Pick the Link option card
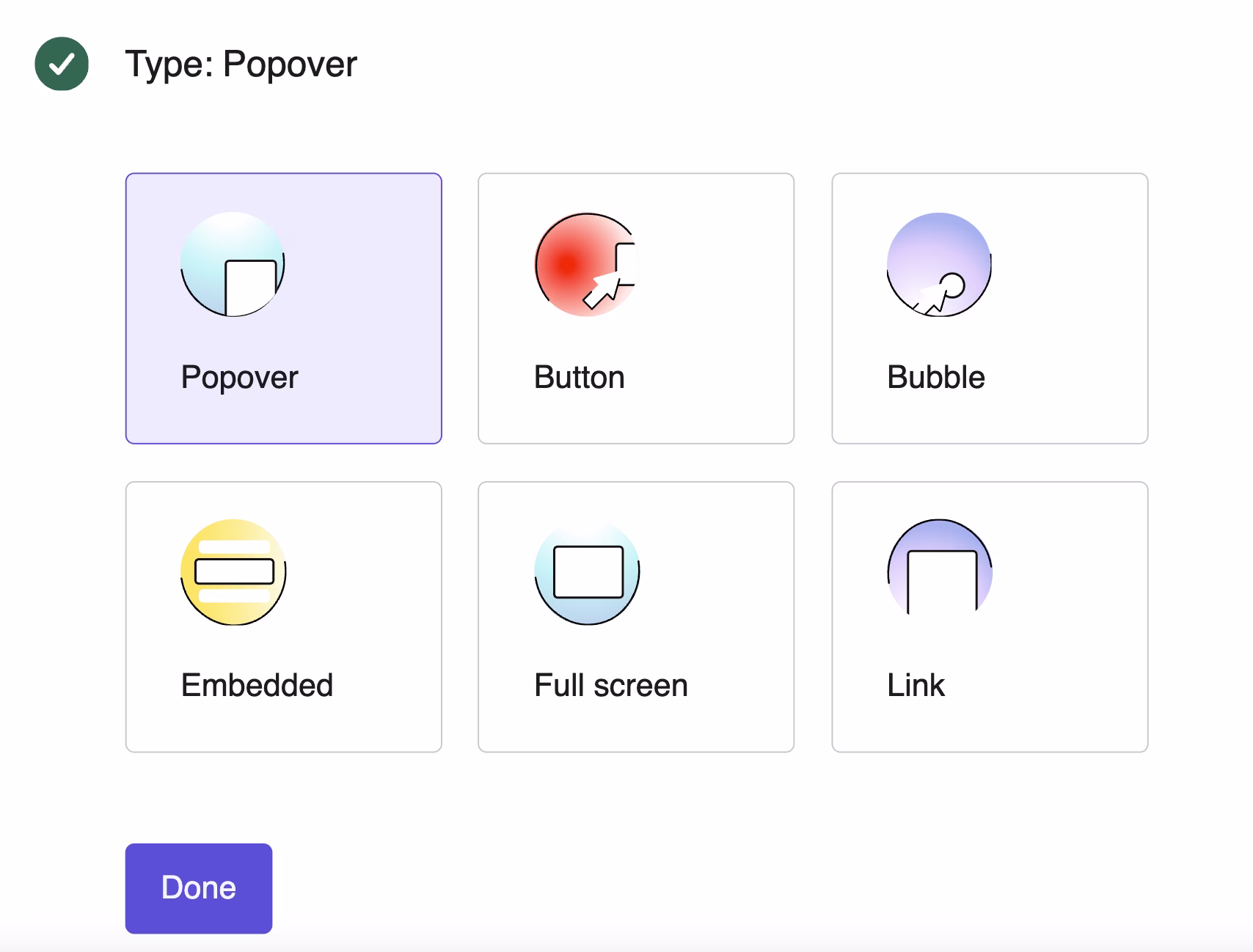1253x952 pixels. pos(990,617)
